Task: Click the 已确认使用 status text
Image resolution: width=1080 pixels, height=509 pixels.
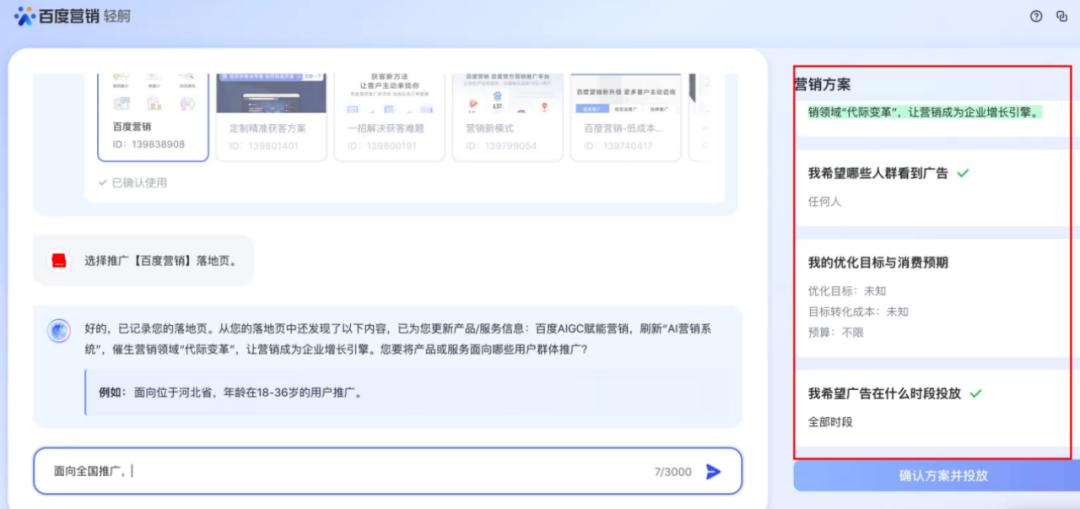Action: click(x=139, y=183)
